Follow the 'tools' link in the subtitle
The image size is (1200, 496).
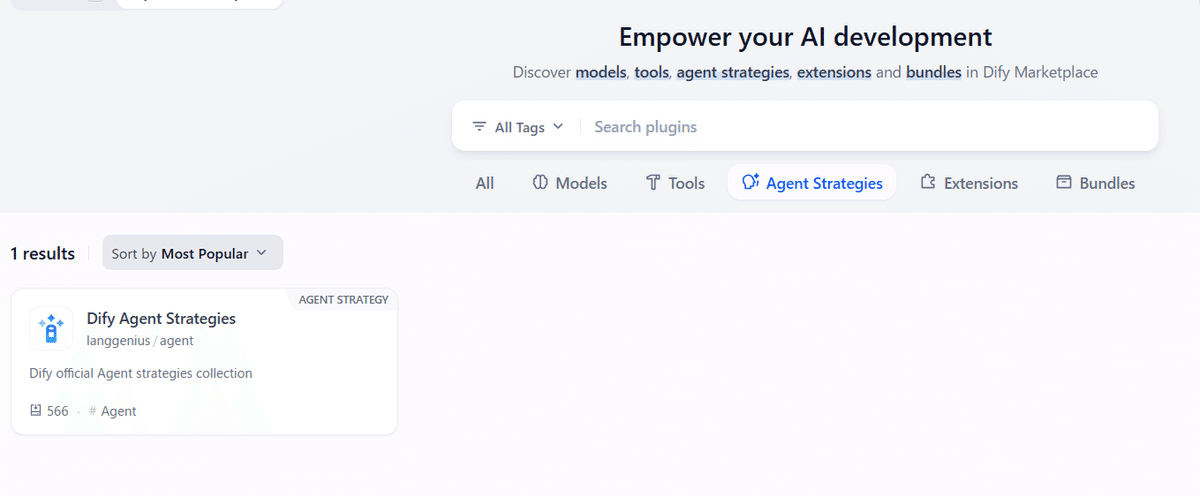(x=651, y=72)
